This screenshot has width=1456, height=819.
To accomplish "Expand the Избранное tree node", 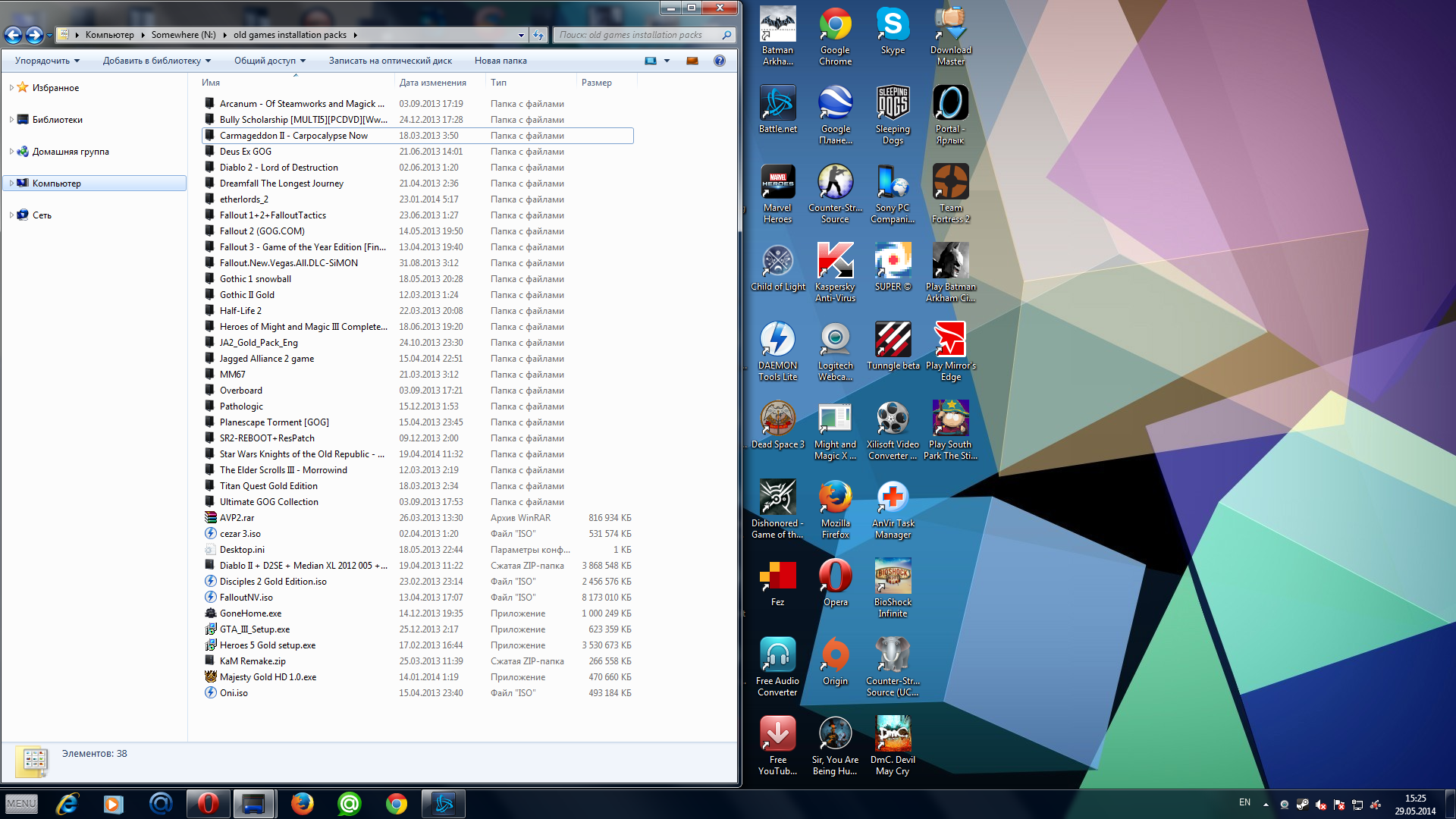I will coord(11,88).
